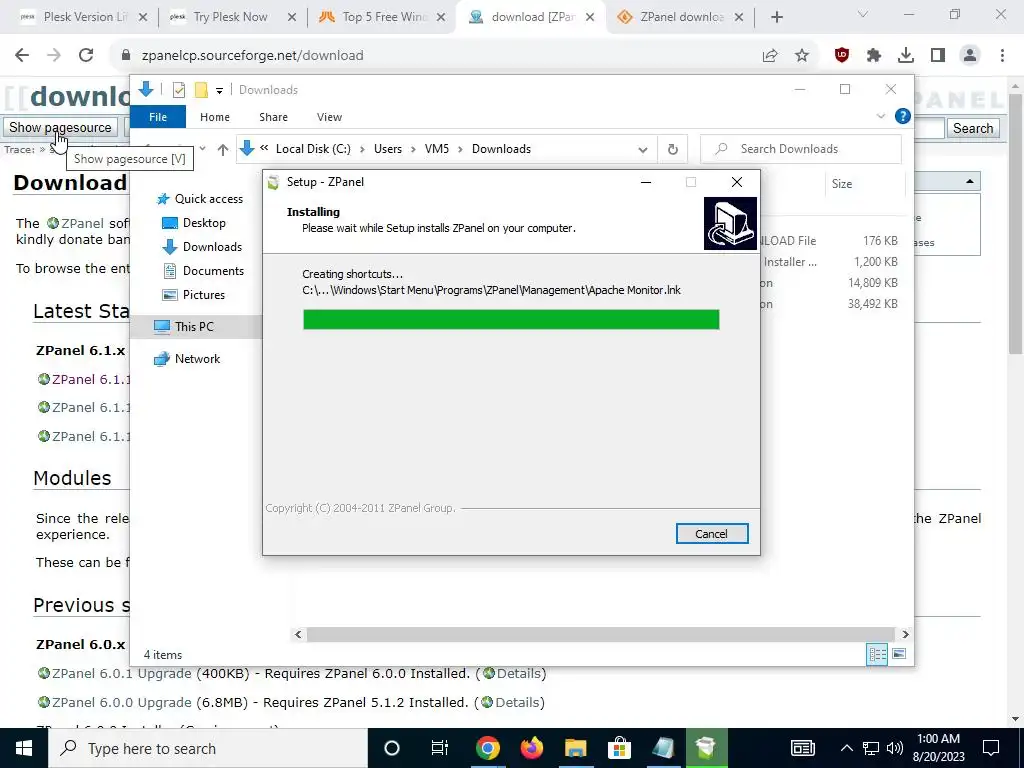Bookmark this page star icon
This screenshot has width=1024, height=768.
tap(802, 56)
